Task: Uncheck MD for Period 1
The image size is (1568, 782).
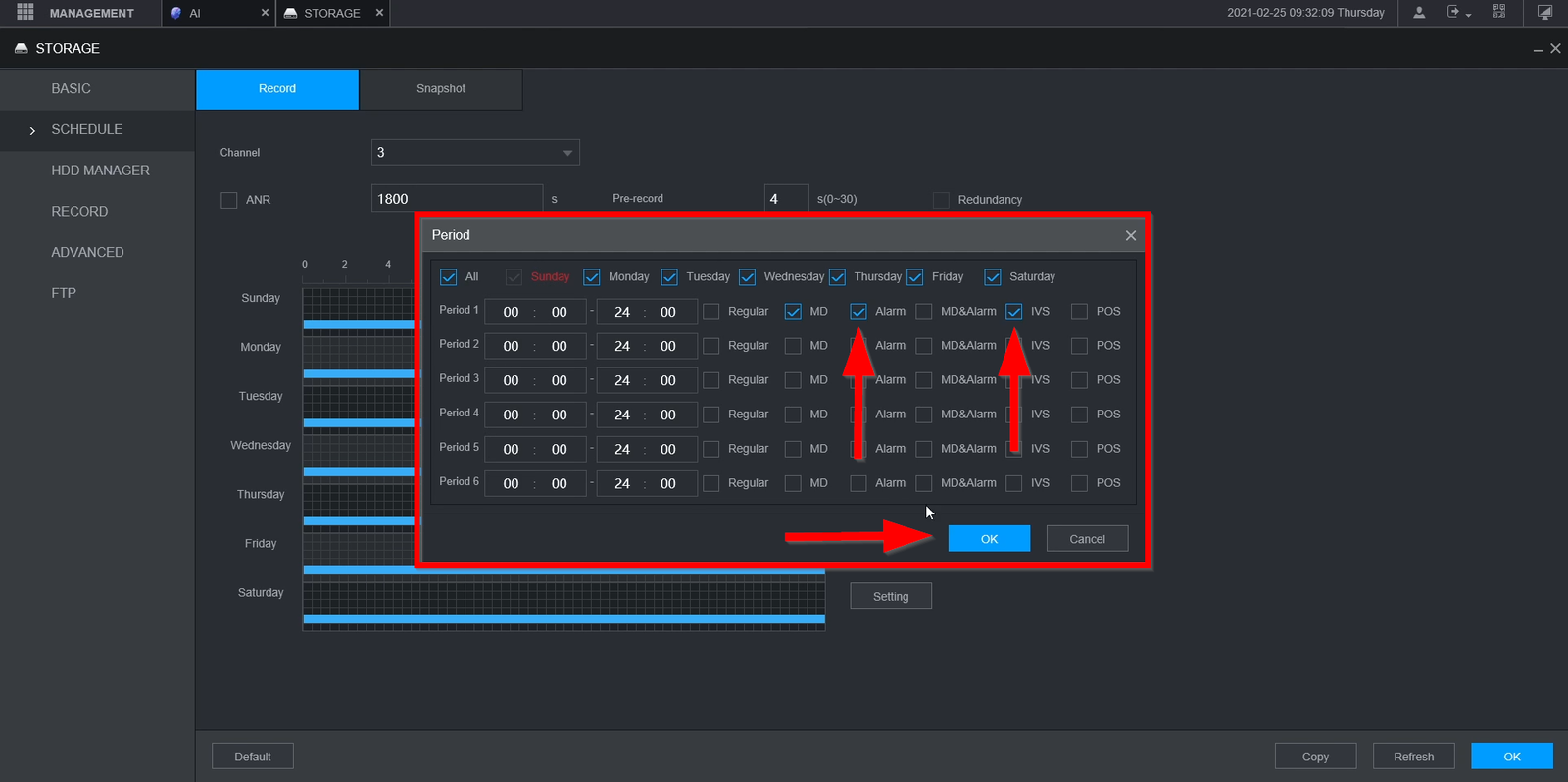Action: point(793,312)
